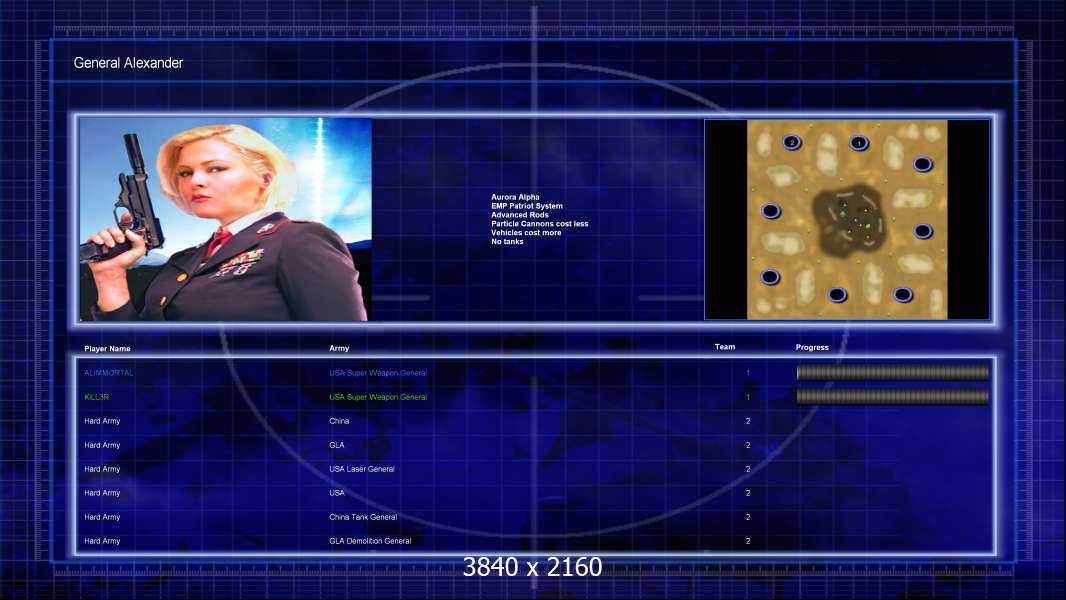The width and height of the screenshot is (1066, 600).
Task: Select General Alexander portrait image
Action: click(x=225, y=219)
